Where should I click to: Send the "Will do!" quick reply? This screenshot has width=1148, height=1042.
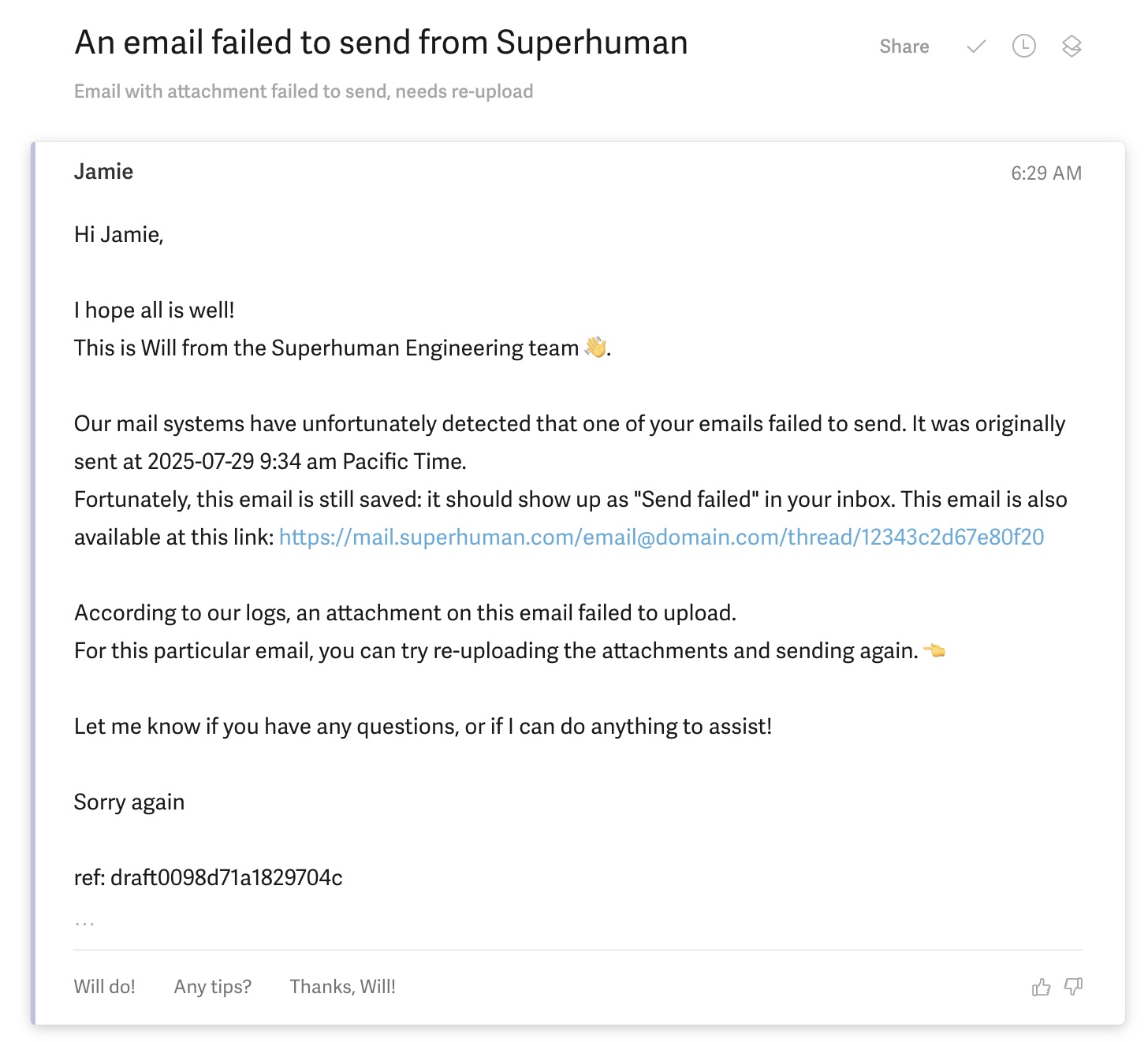pos(105,986)
